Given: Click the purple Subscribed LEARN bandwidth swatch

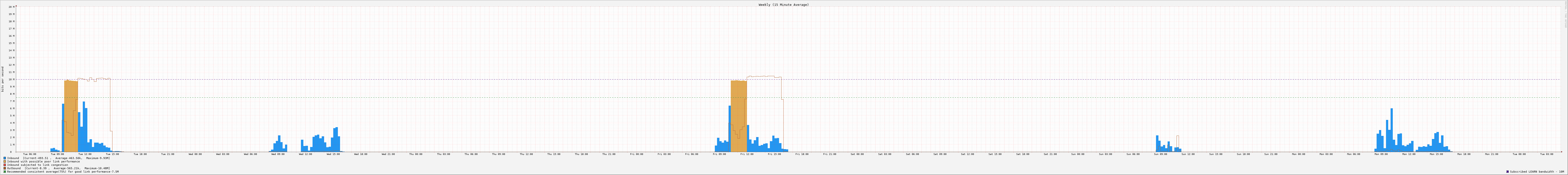Looking at the screenshot, I should [1508, 172].
